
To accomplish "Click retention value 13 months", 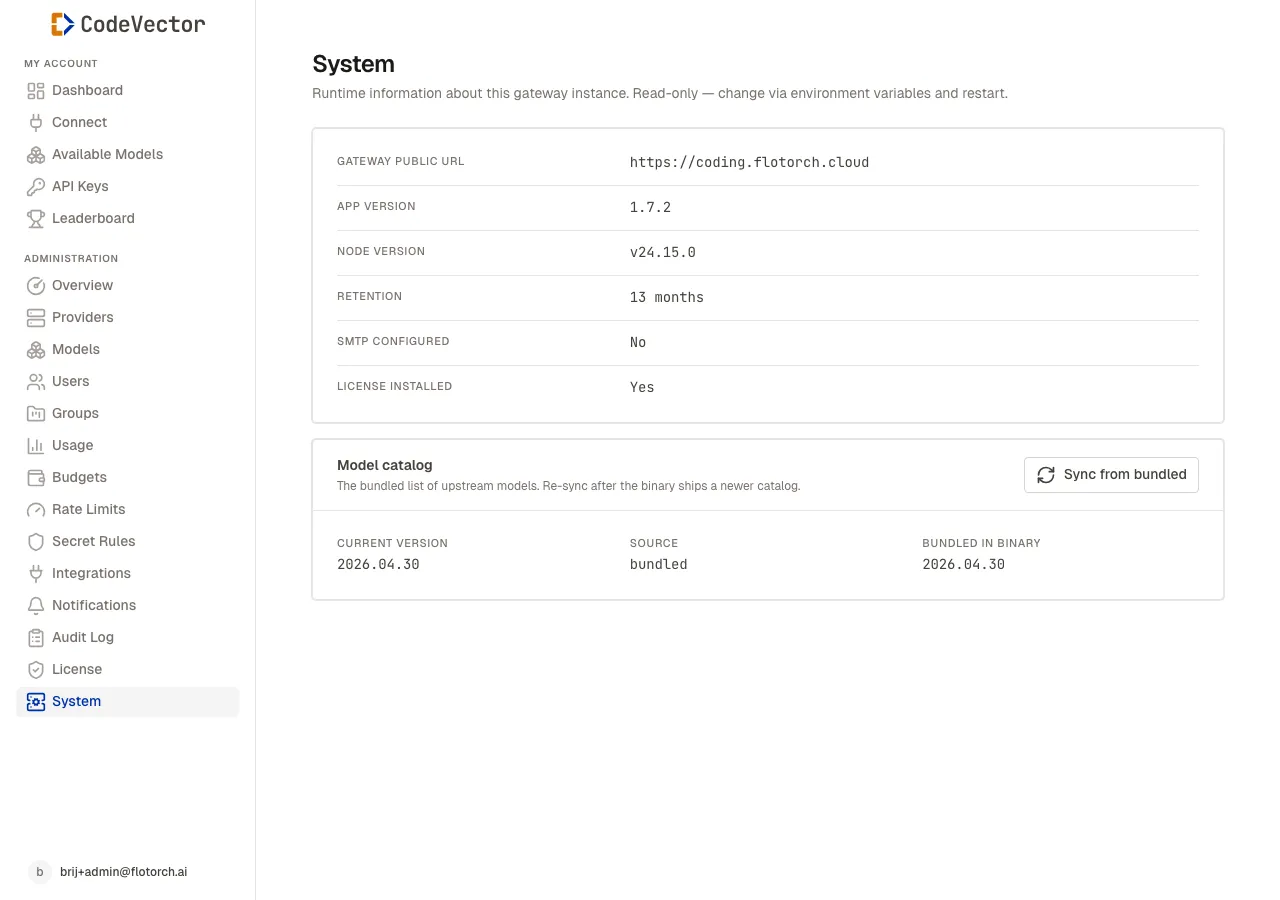I will point(667,297).
